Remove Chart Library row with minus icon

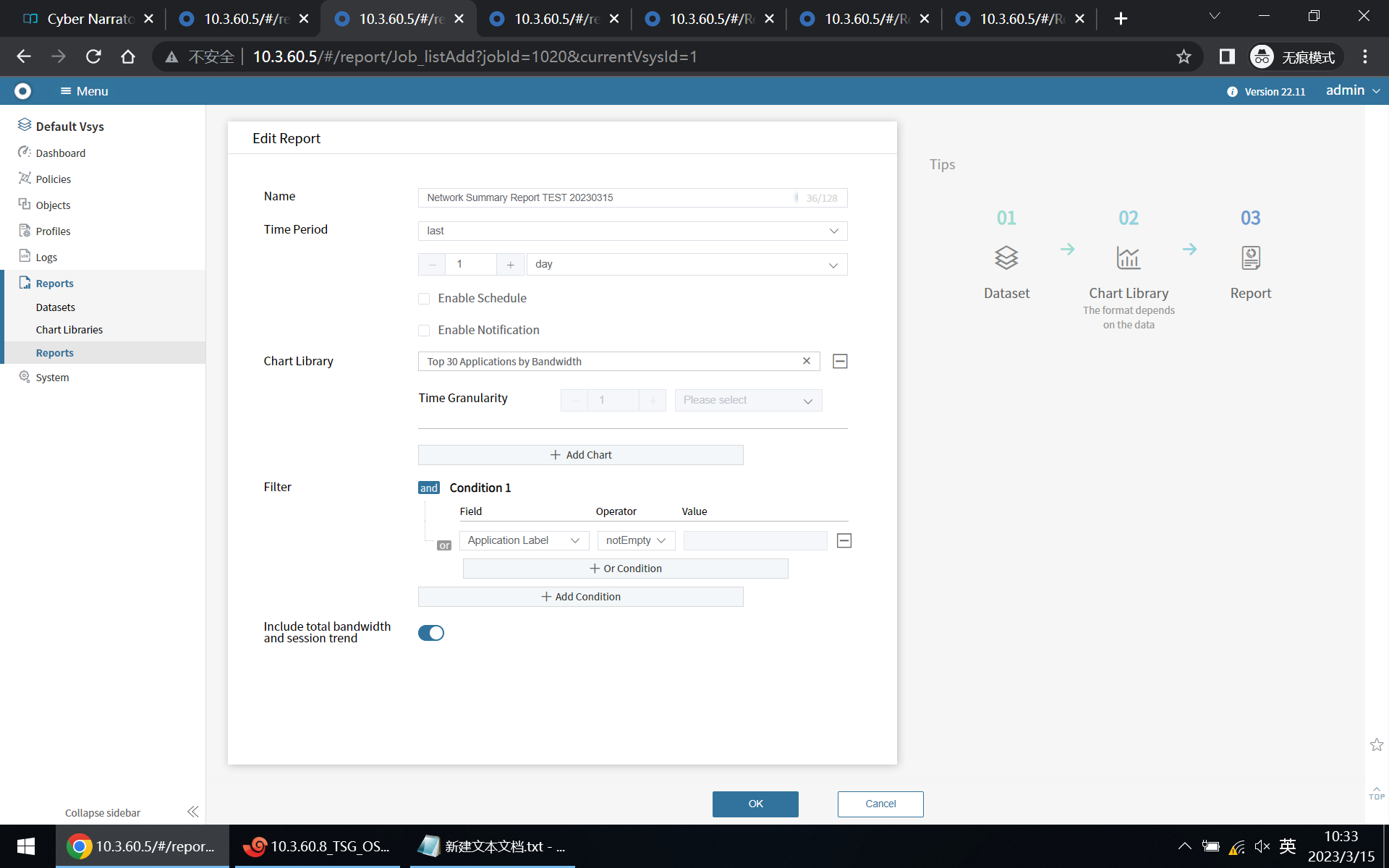tap(840, 361)
